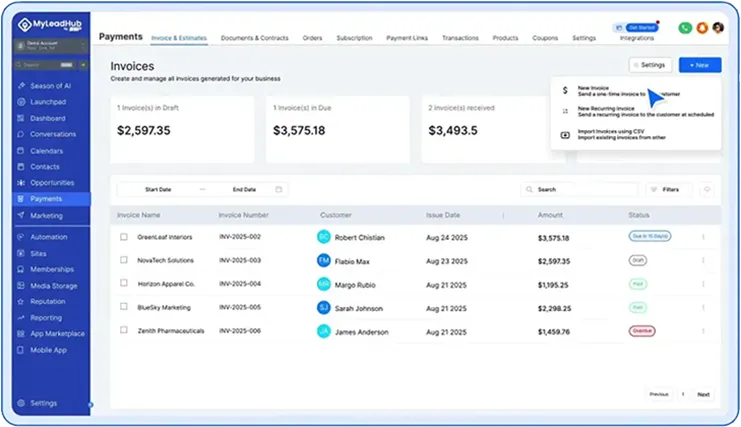Image resolution: width=741 pixels, height=427 pixels.
Task: Click Sarah Johnson customer name
Action: tap(359, 308)
